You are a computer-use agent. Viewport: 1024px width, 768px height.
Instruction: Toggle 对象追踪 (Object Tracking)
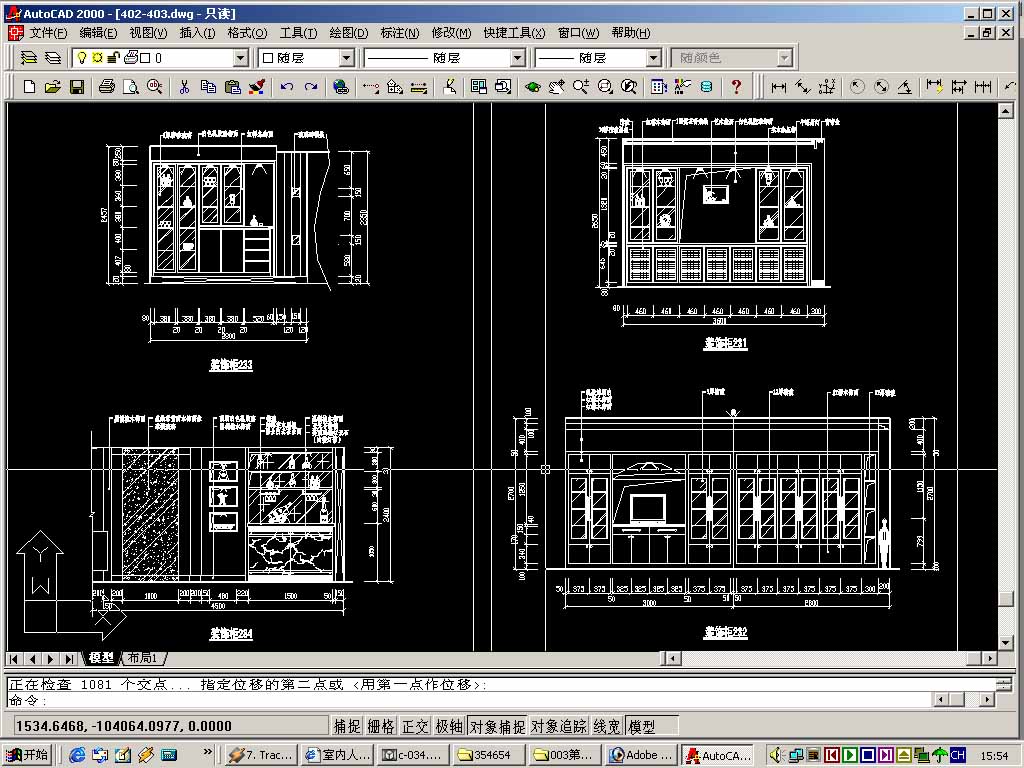558,726
